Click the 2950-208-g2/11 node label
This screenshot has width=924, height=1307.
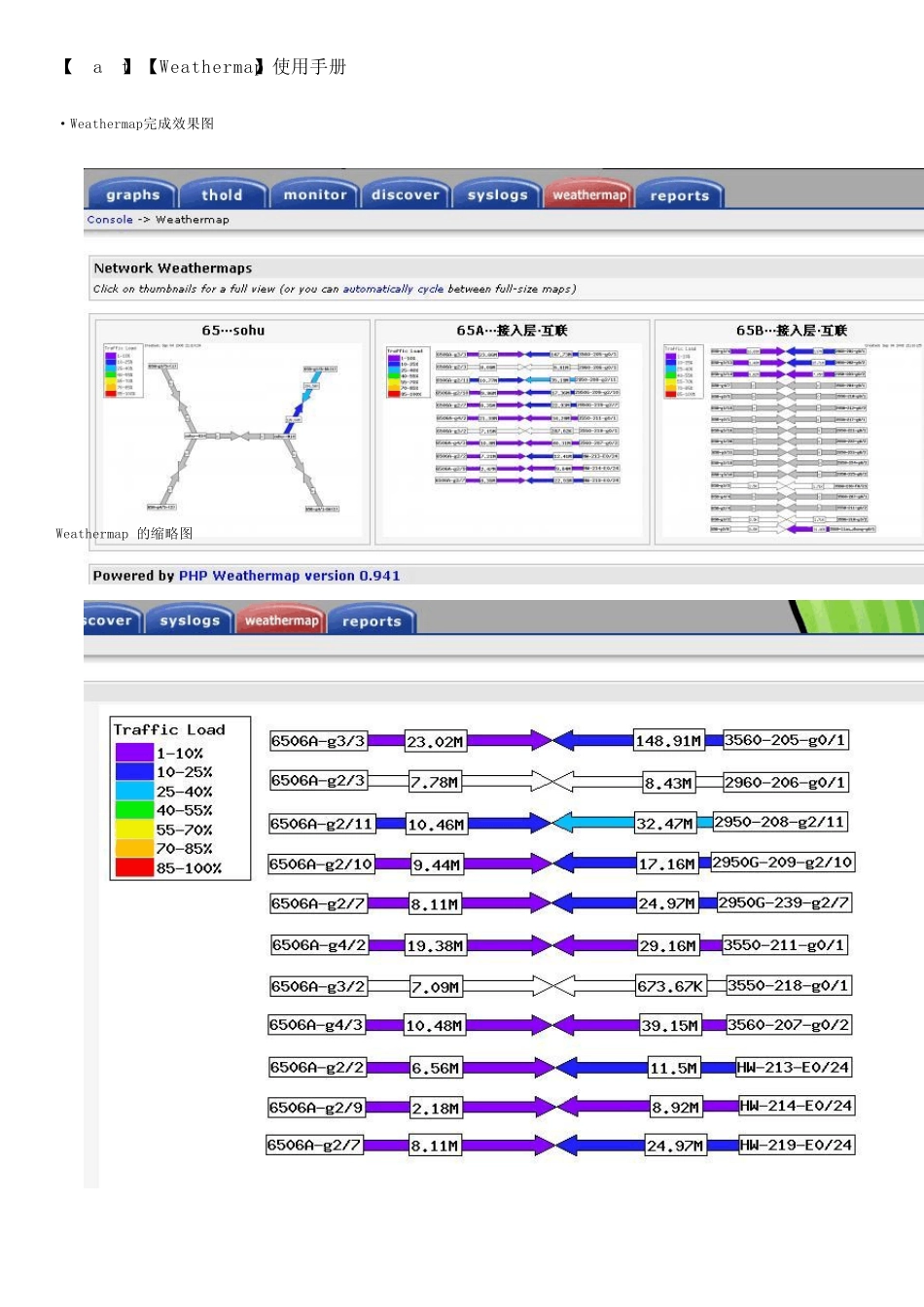pos(780,822)
